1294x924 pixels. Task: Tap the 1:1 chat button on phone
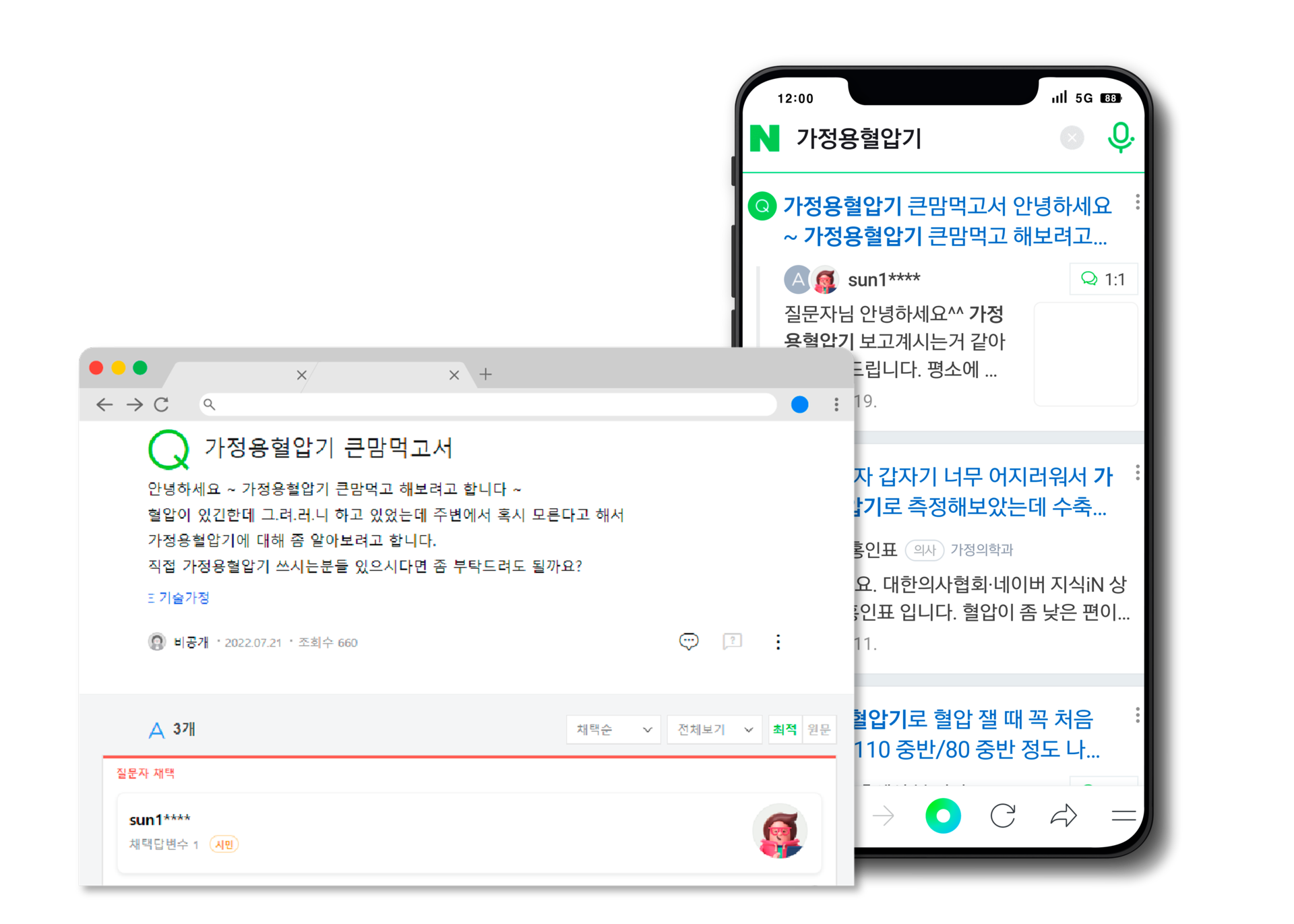[x=1103, y=279]
